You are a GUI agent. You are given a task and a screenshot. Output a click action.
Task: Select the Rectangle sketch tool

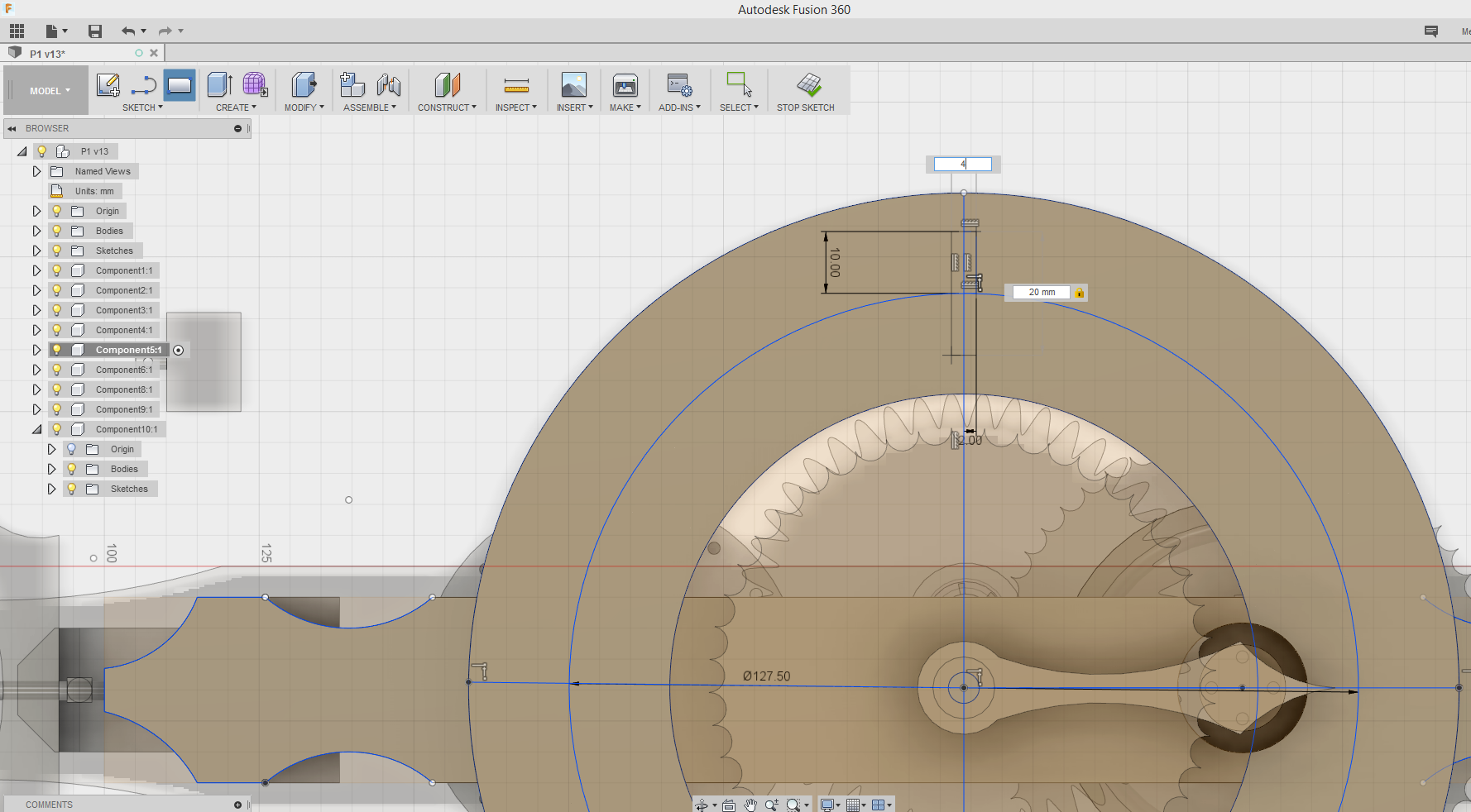[x=180, y=84]
